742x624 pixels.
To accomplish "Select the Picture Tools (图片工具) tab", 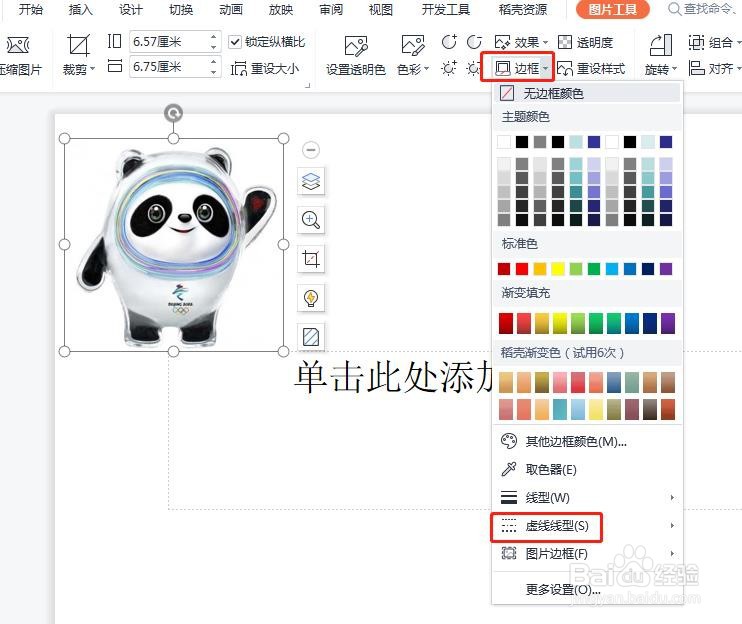I will click(612, 9).
